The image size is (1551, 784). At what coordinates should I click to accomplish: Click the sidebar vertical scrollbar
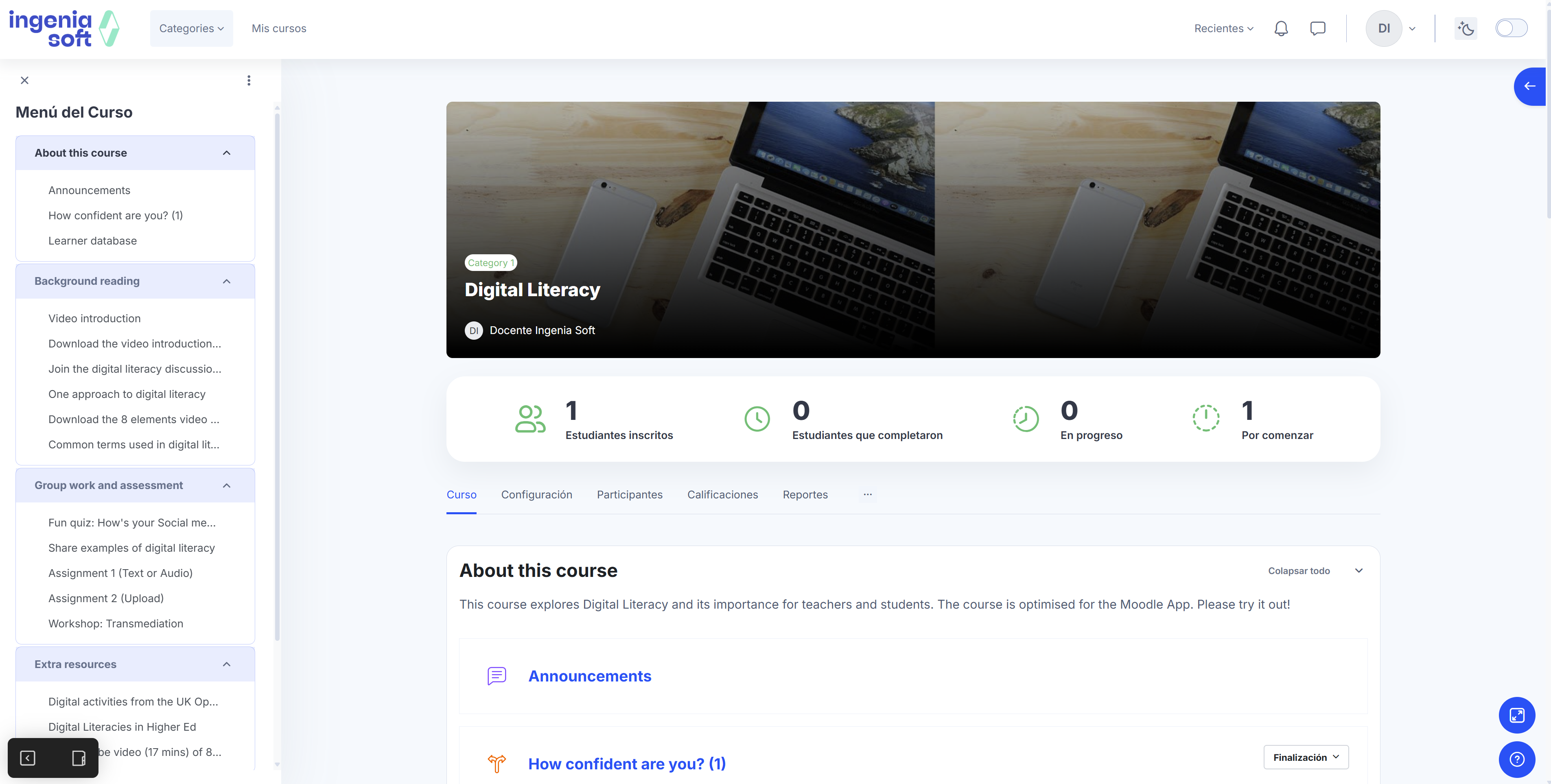[277, 377]
